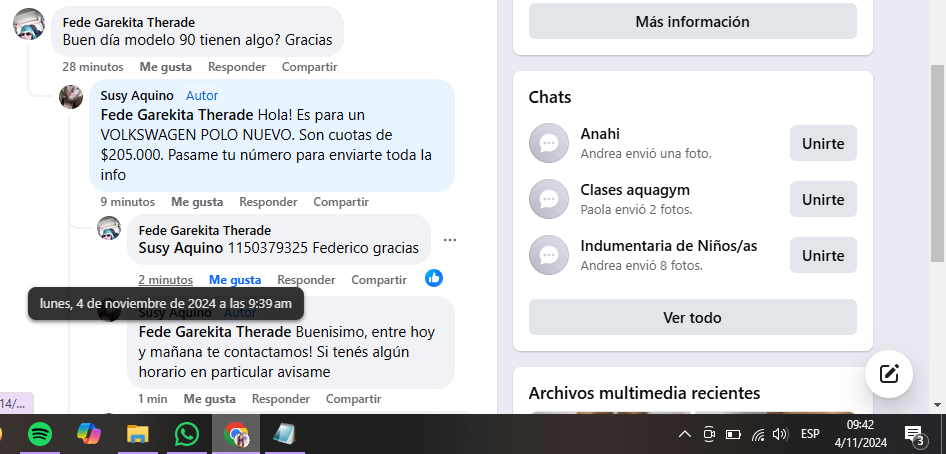
Task: Show hidden system tray icons
Action: coord(685,434)
